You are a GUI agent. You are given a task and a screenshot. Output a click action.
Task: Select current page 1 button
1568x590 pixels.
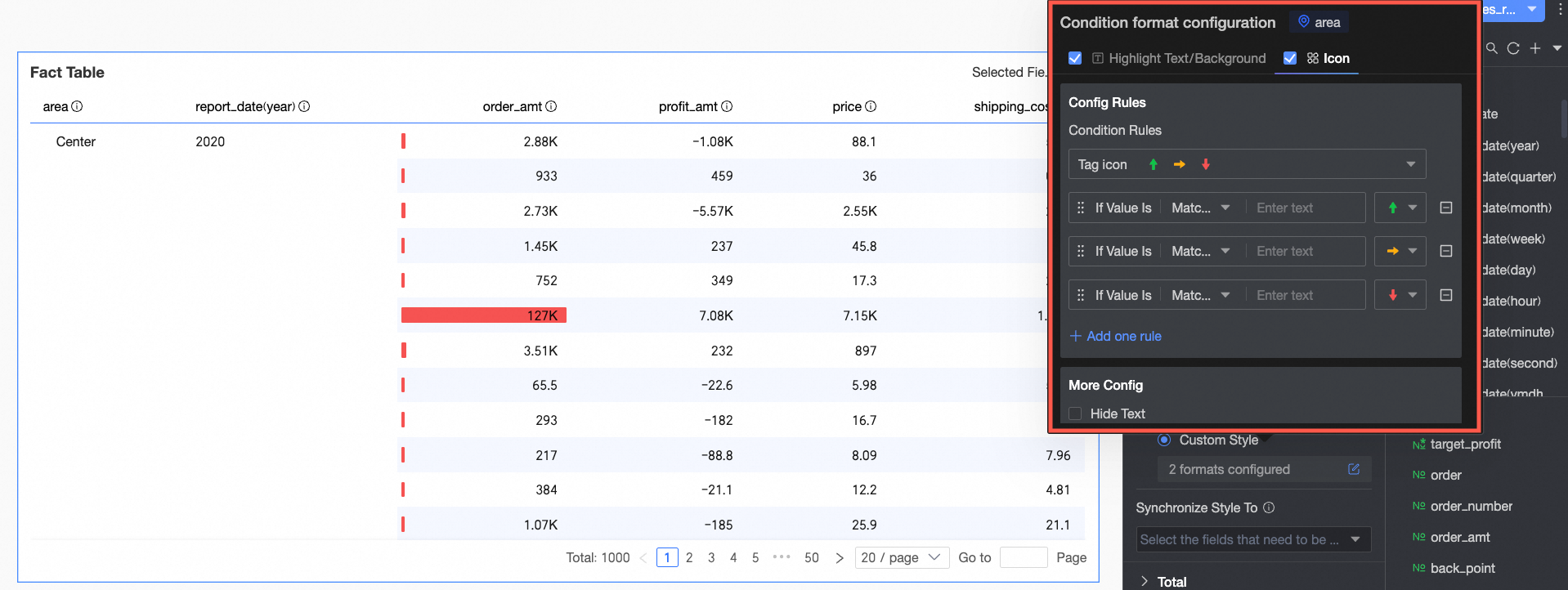[667, 557]
